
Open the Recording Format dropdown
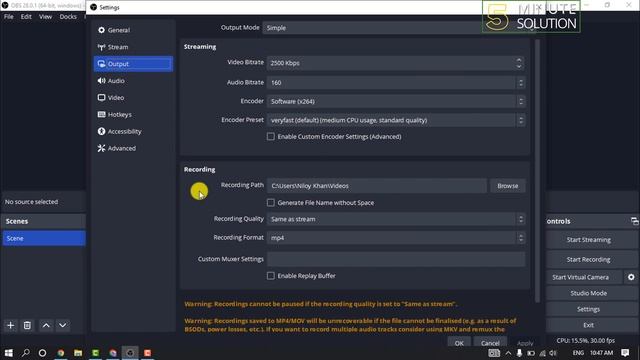396,238
